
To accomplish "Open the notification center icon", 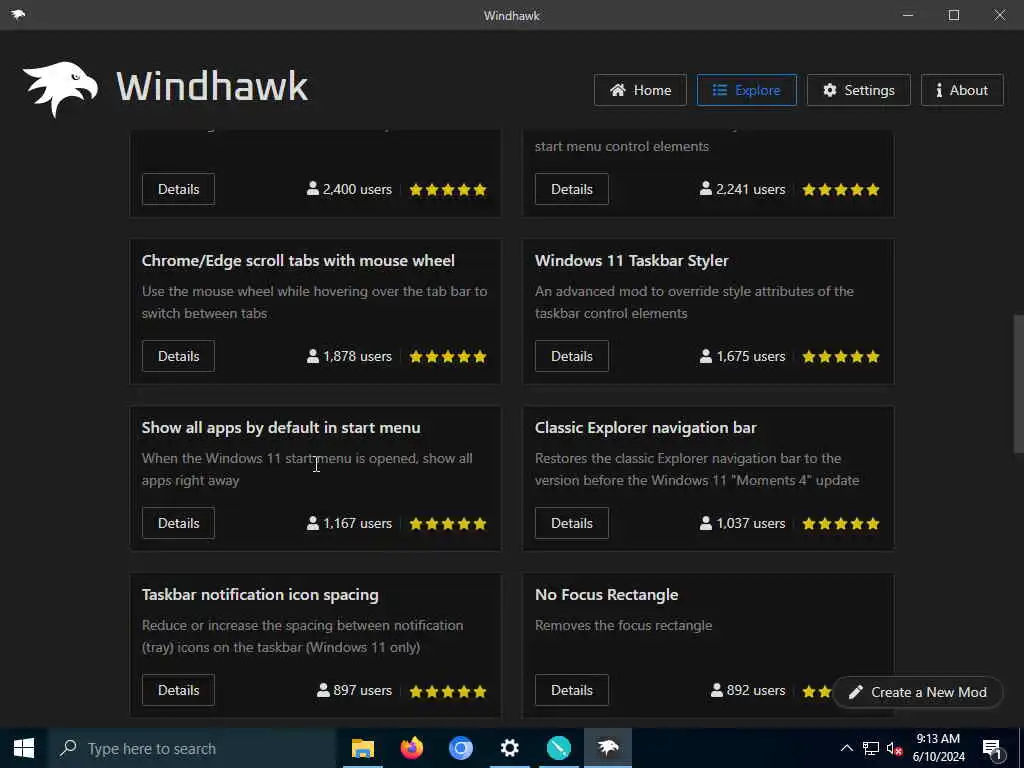I will (992, 748).
